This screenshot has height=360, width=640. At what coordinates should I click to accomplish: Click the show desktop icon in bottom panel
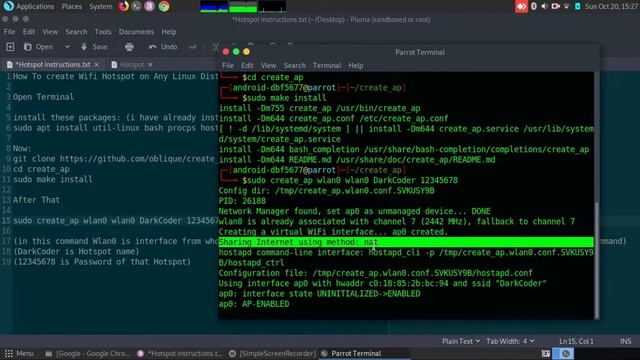(546, 353)
